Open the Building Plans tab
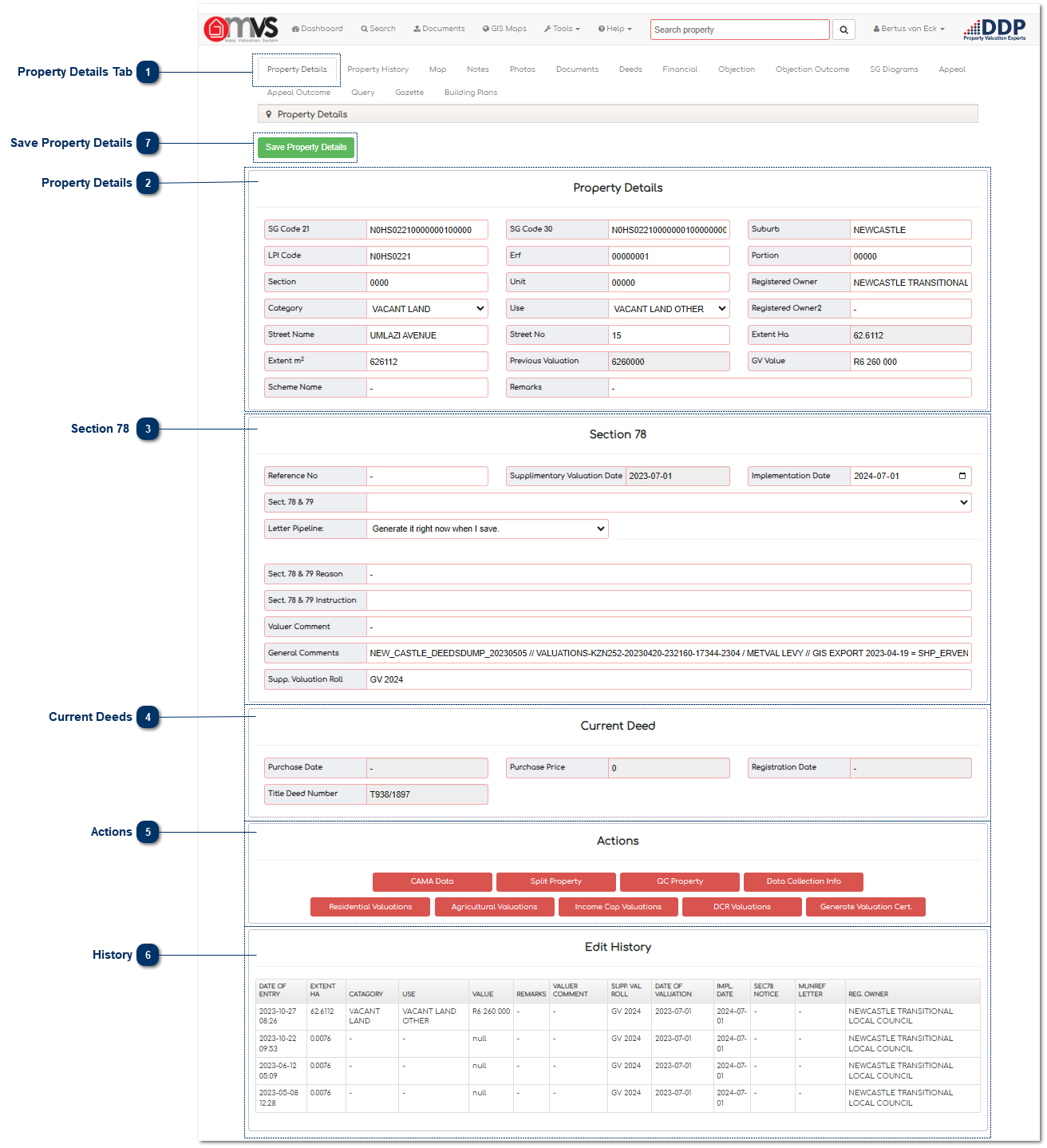The width and height of the screenshot is (1047, 1148). coord(471,93)
